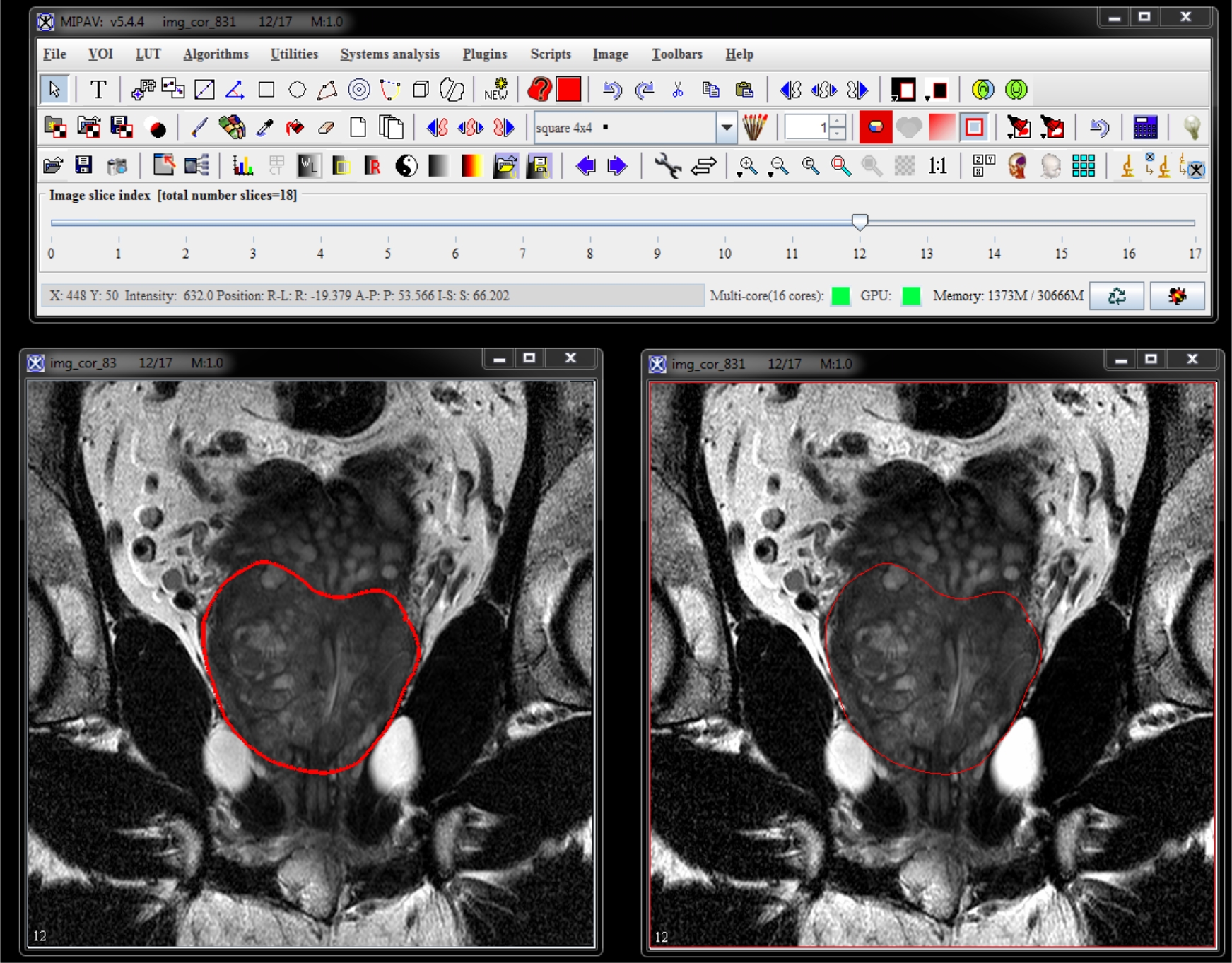Toggle the default pointer selection mode

point(54,90)
